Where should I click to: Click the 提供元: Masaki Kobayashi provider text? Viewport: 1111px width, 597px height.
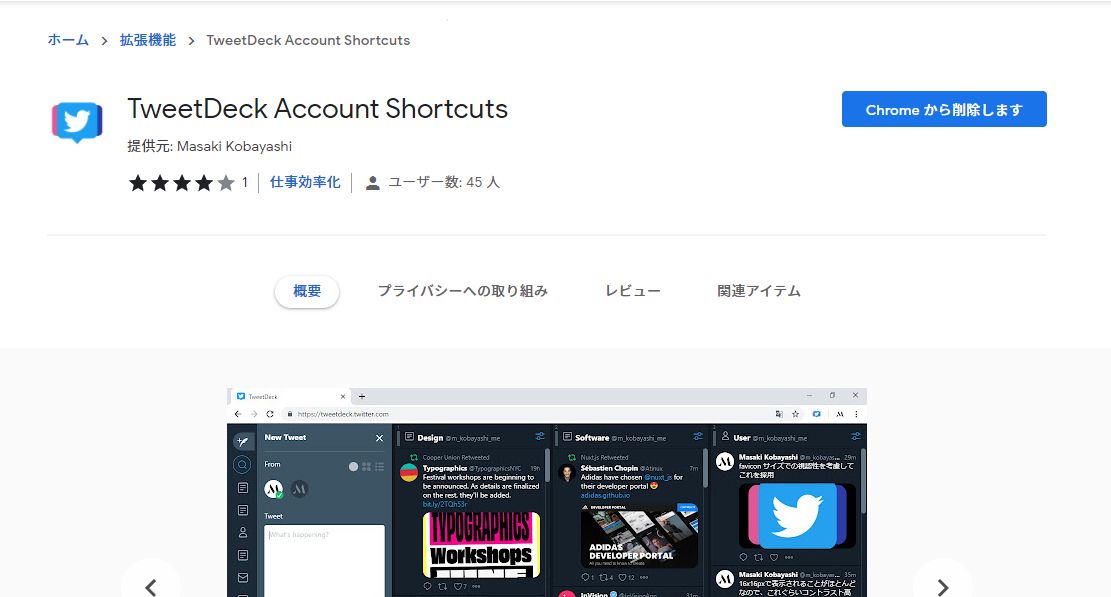pyautogui.click(x=210, y=147)
